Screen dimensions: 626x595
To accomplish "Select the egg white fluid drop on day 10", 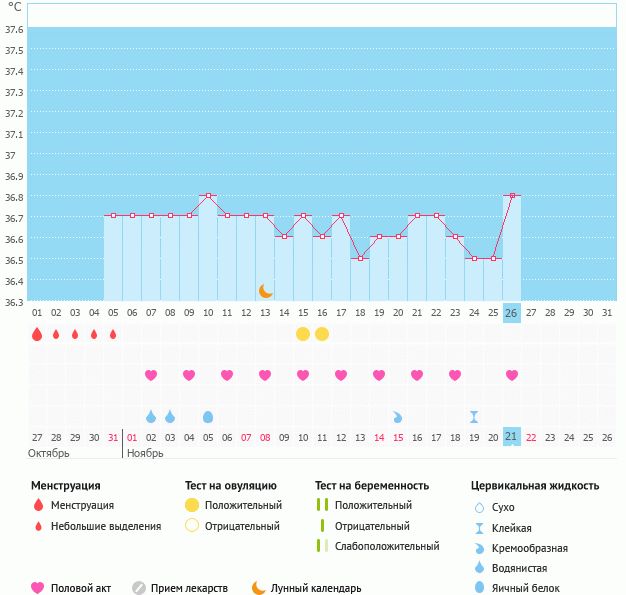I will (x=208, y=416).
